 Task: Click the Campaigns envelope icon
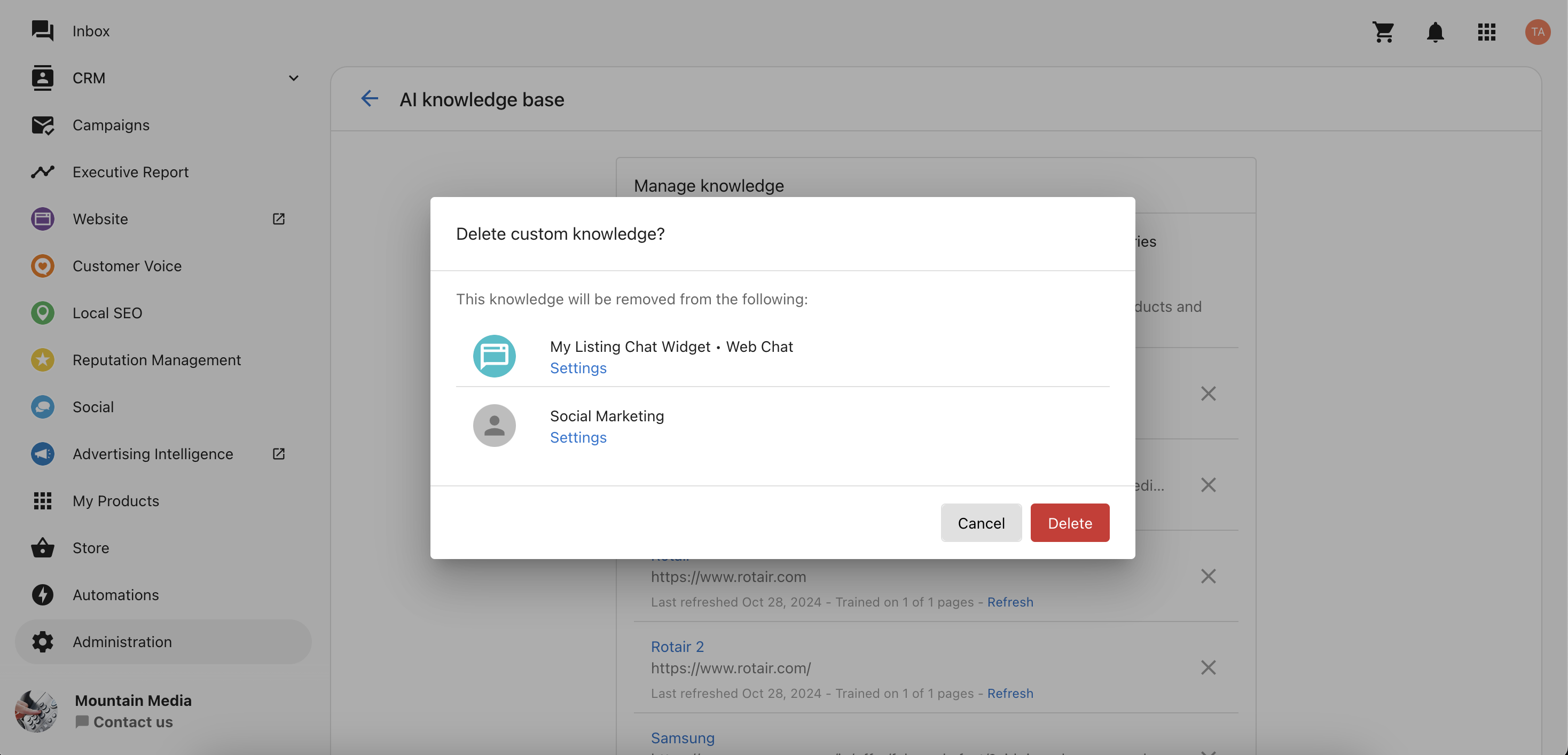(43, 125)
